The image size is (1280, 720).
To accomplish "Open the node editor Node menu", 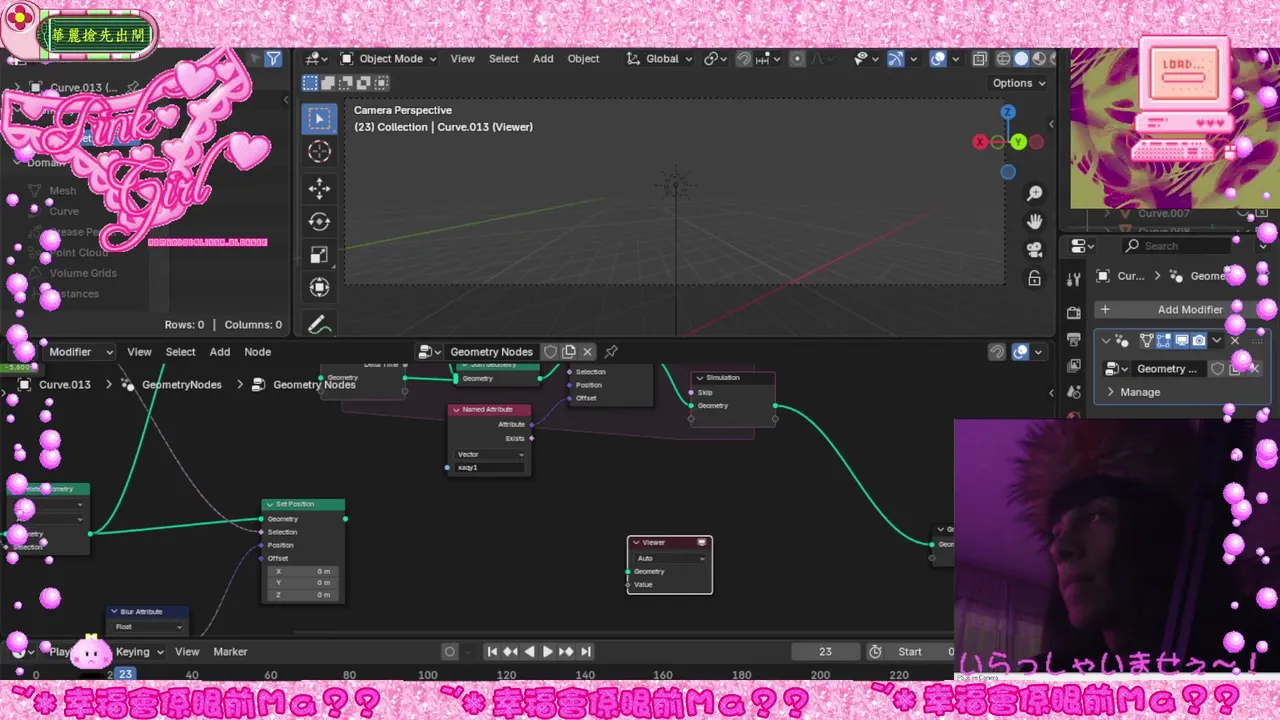I will pyautogui.click(x=258, y=352).
